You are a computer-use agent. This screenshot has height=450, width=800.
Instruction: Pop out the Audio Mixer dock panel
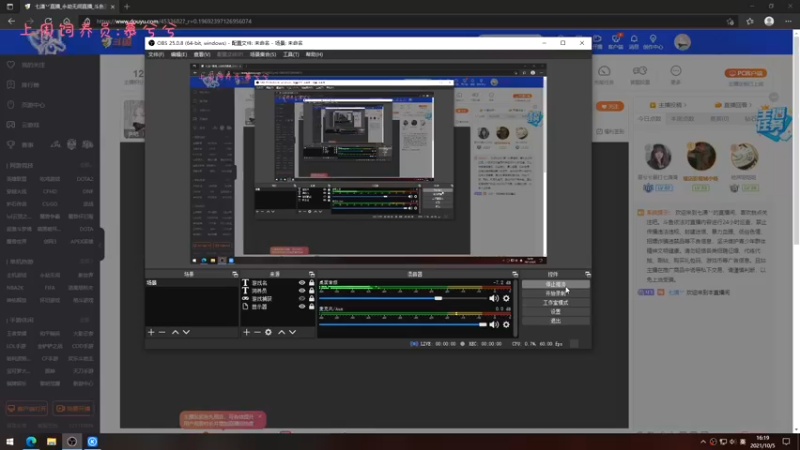515,274
